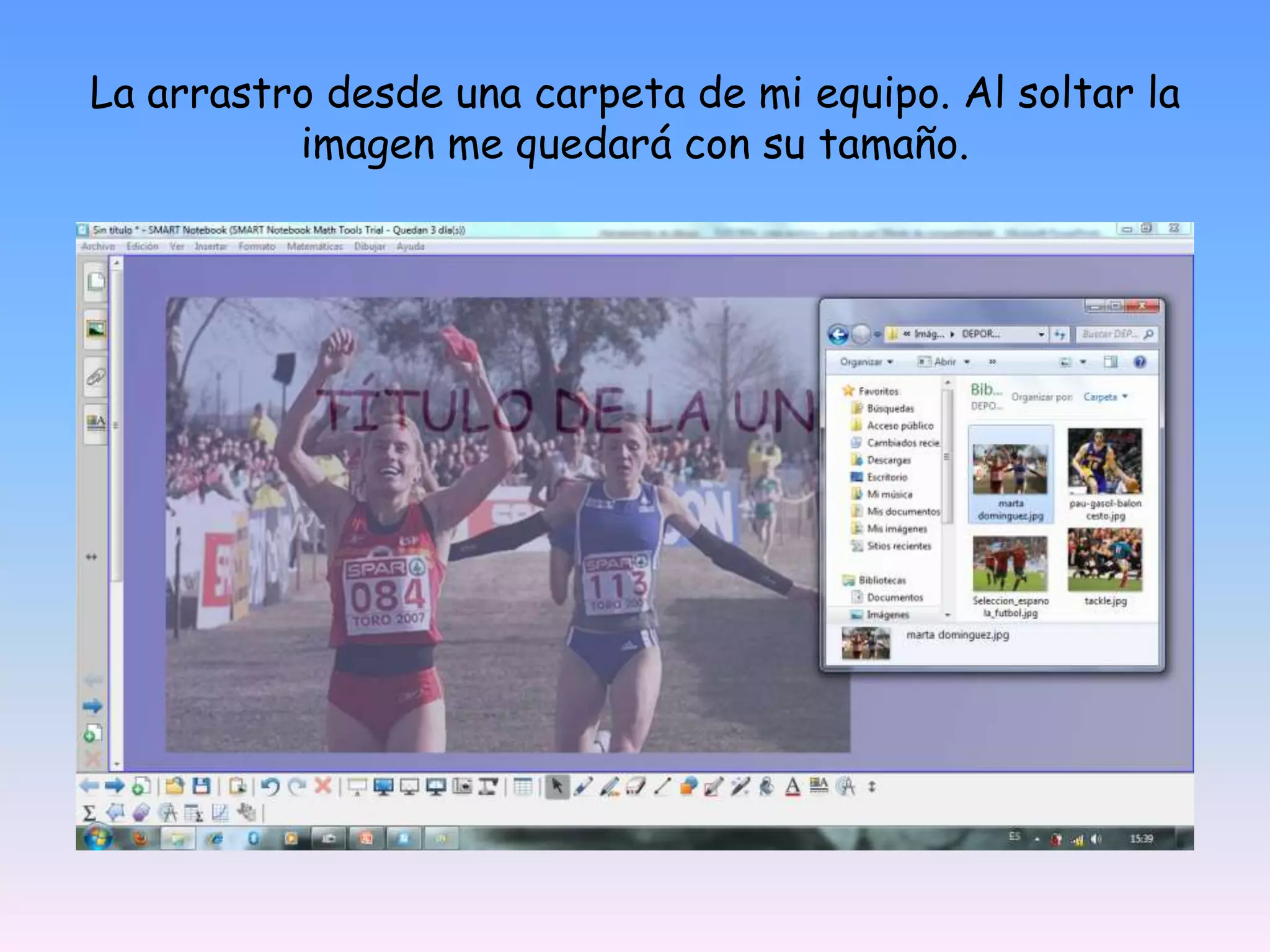Image resolution: width=1270 pixels, height=952 pixels.
Task: Select the line tool
Action: point(662,787)
